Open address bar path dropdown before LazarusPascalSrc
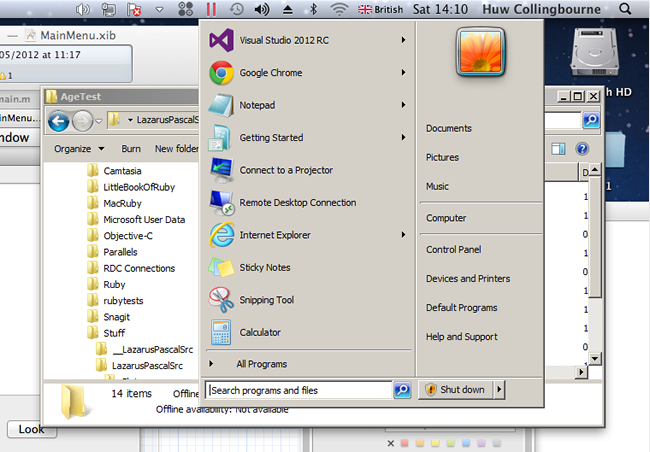This screenshot has height=452, width=650. (x=130, y=120)
